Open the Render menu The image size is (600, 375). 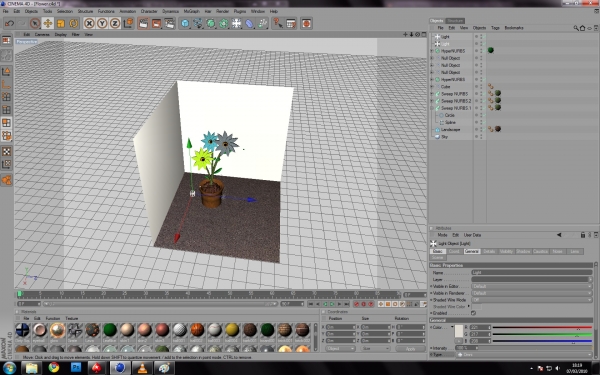222,11
